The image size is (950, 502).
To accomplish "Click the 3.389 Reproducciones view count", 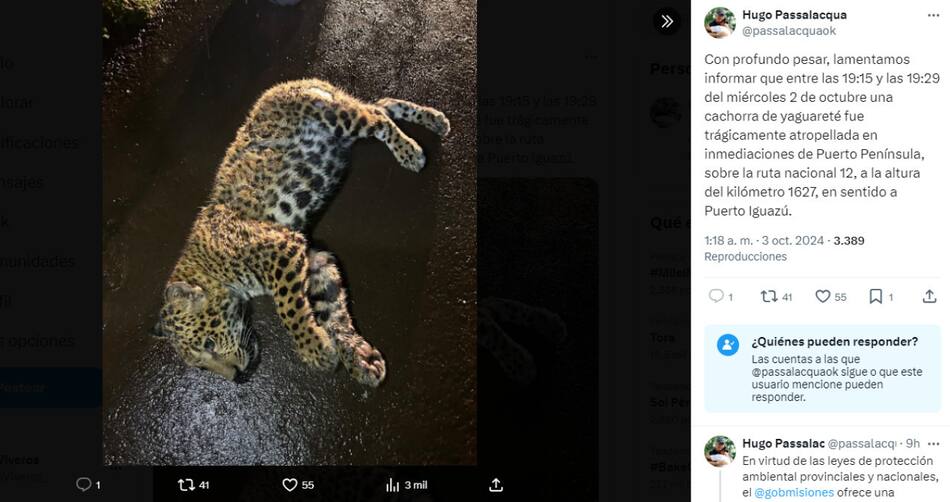I will point(784,248).
